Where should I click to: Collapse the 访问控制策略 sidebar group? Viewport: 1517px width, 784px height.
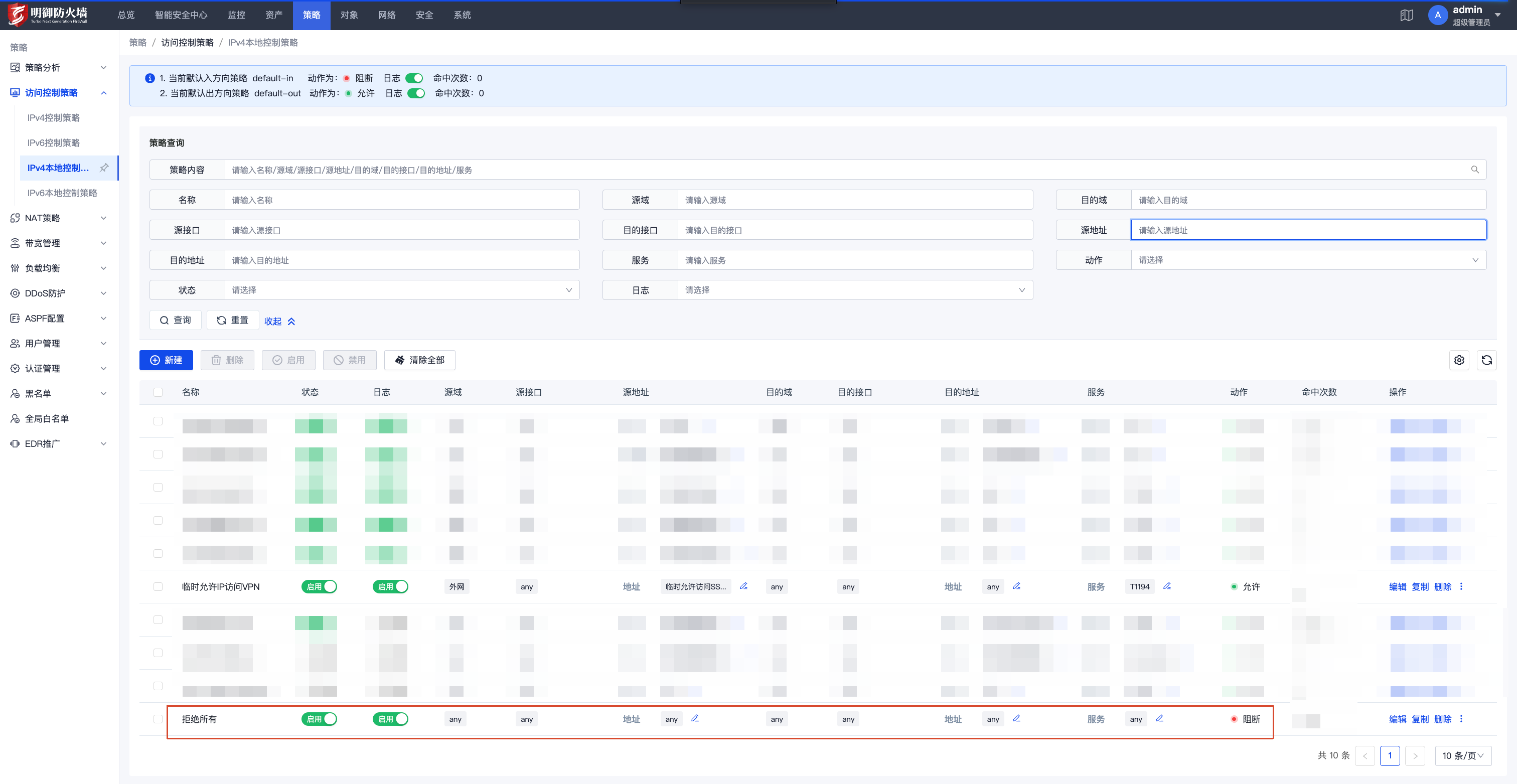point(59,92)
